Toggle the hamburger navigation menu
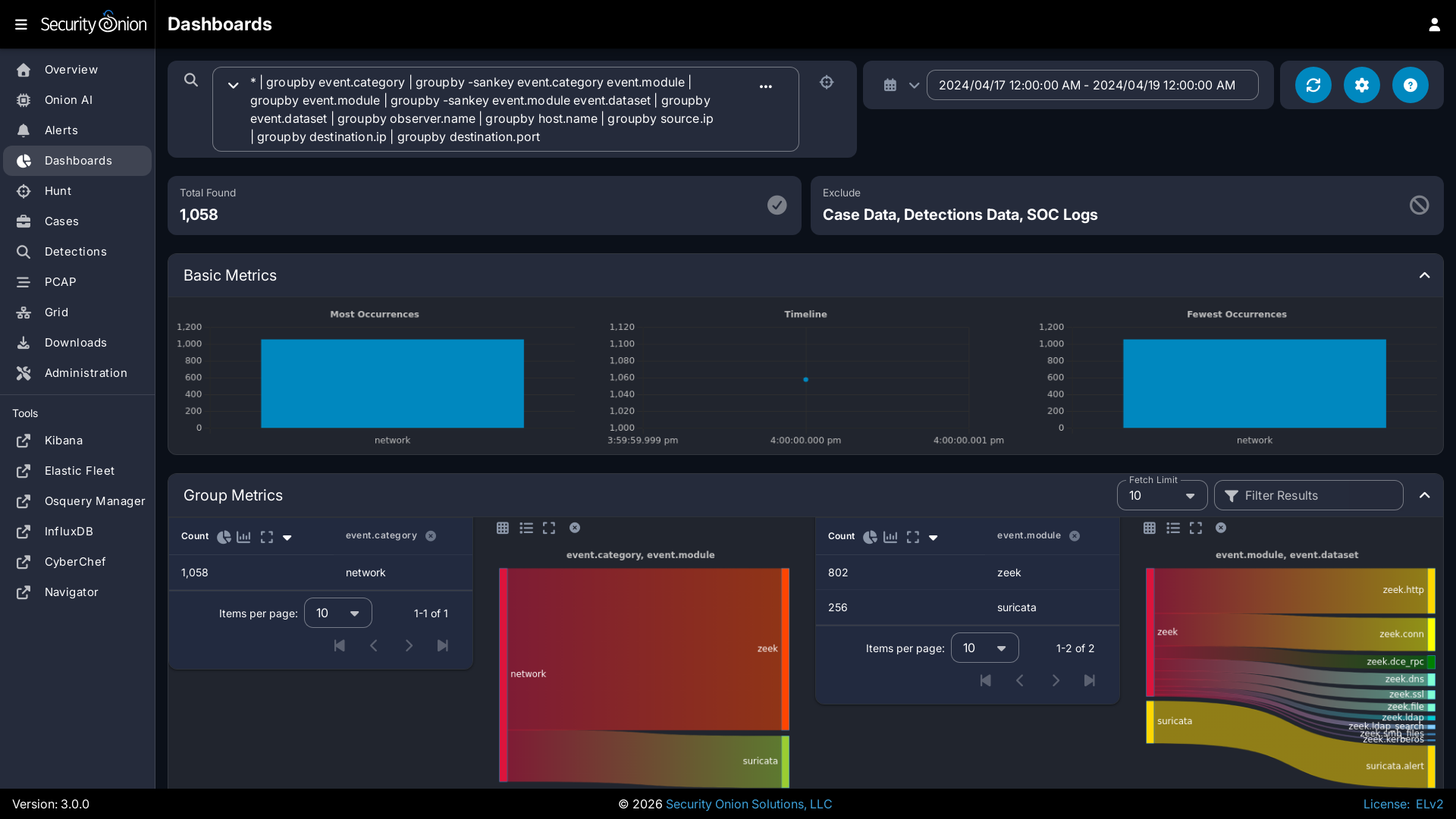Screen dimensions: 1456x819 coord(21,24)
